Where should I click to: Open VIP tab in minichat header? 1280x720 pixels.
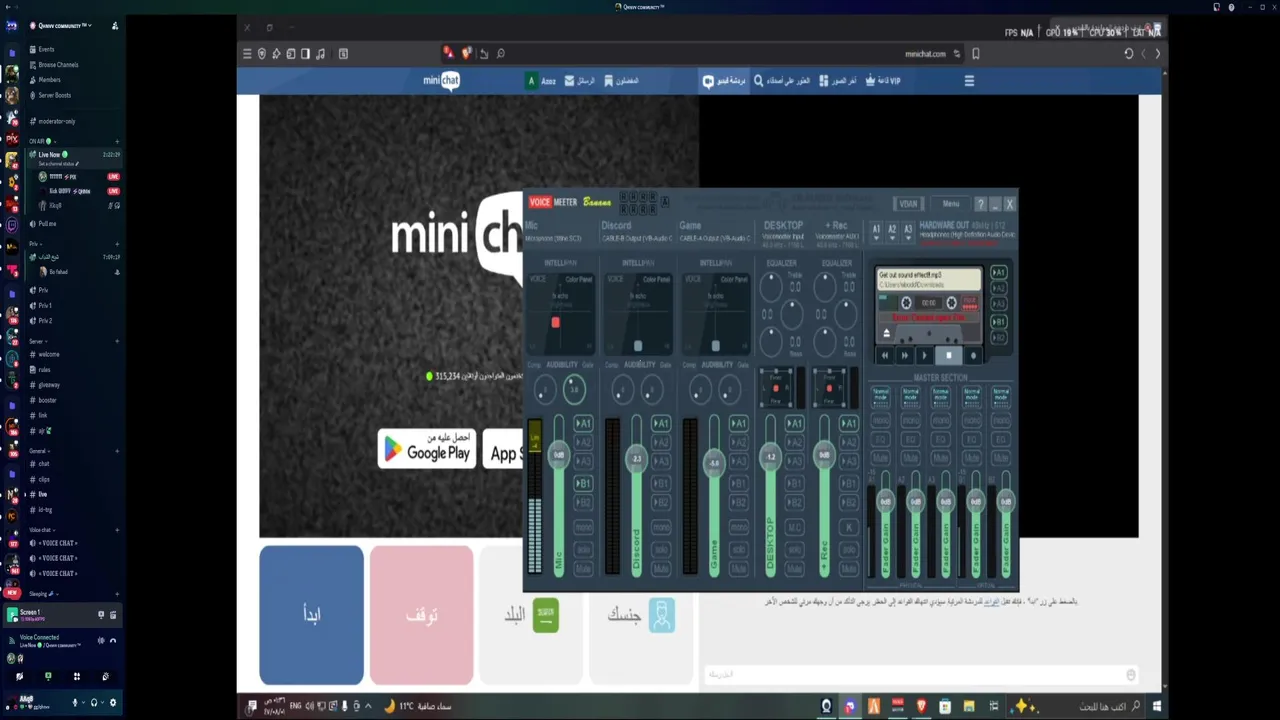883,81
